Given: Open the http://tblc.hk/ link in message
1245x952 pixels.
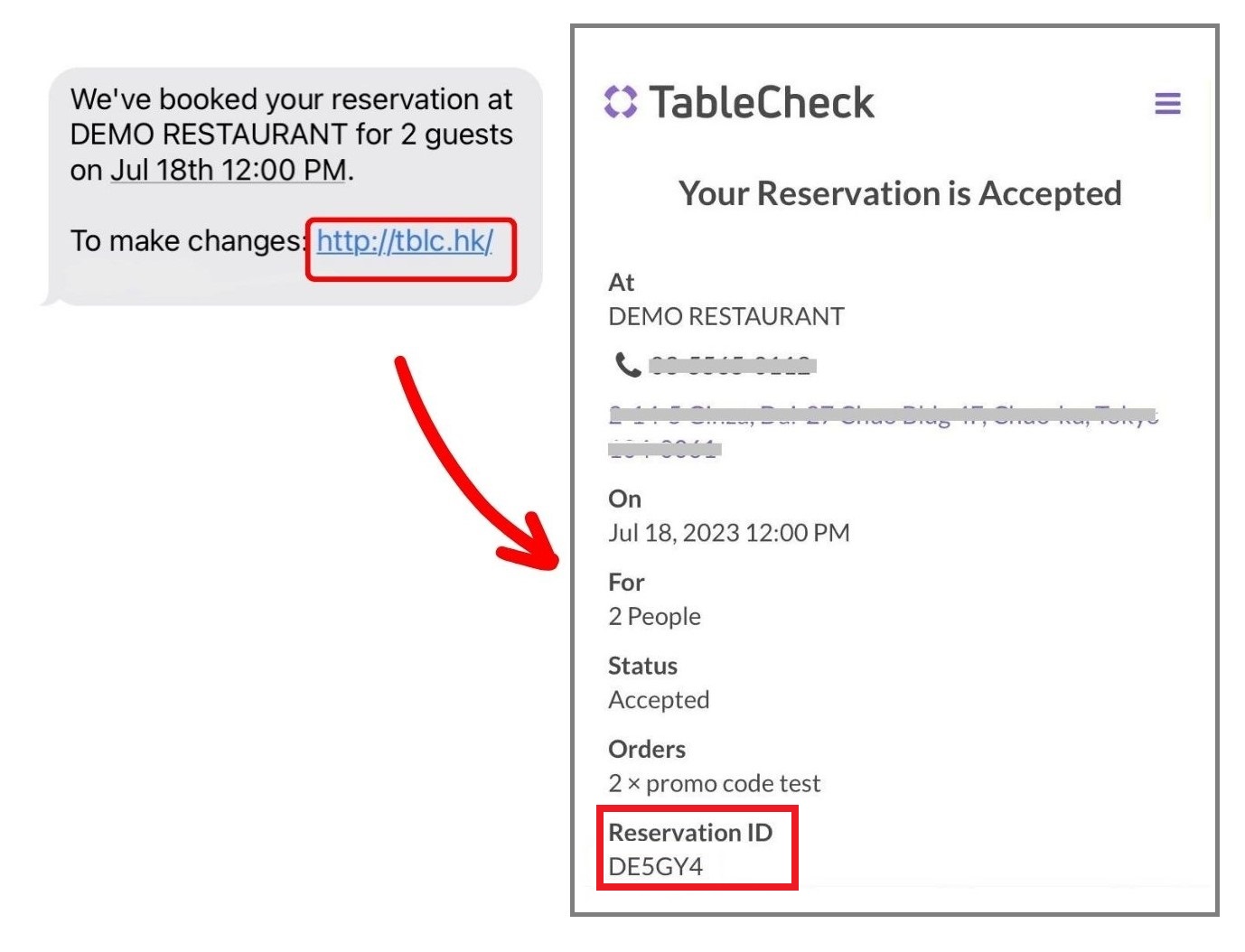Looking at the screenshot, I should 405,241.
